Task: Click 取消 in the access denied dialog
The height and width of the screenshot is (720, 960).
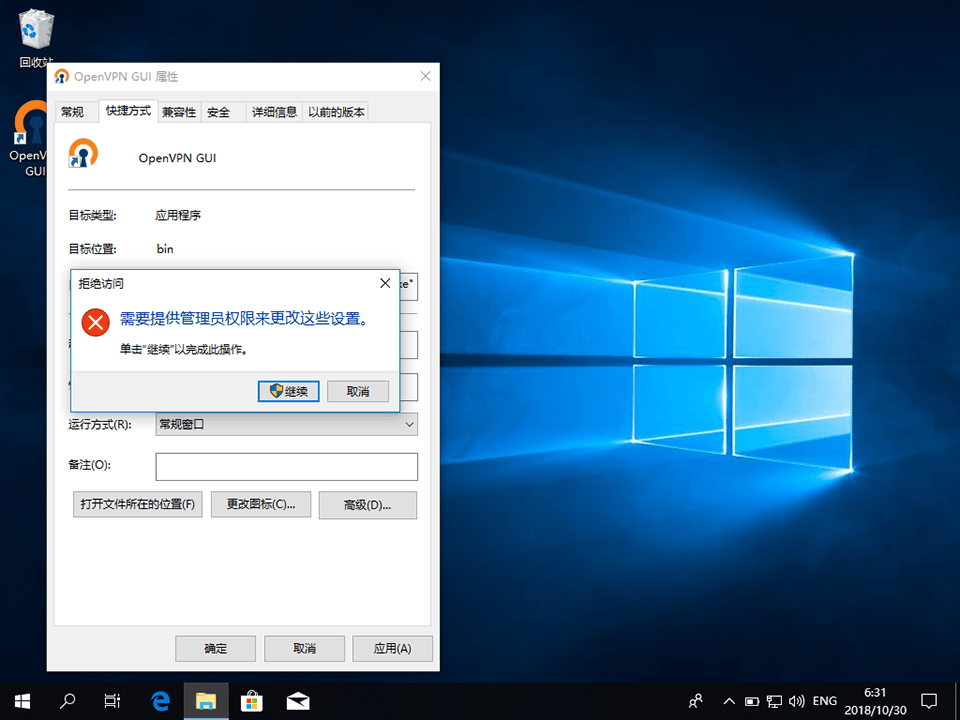Action: tap(358, 391)
